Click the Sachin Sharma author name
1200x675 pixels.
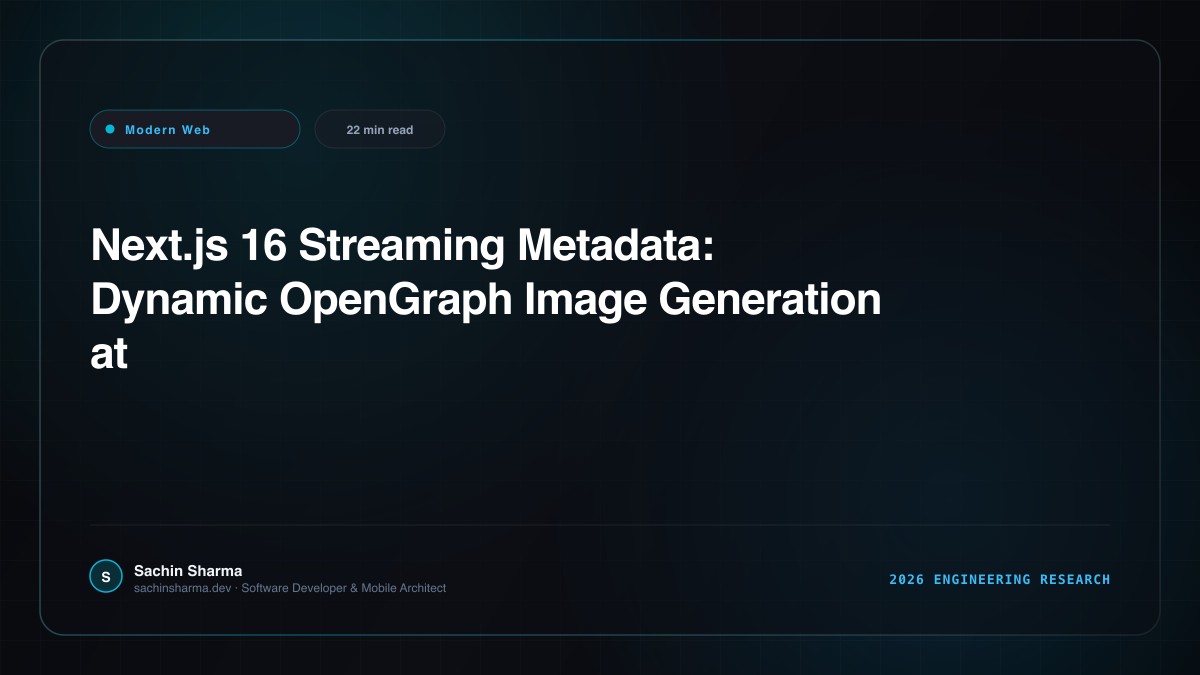pos(188,571)
